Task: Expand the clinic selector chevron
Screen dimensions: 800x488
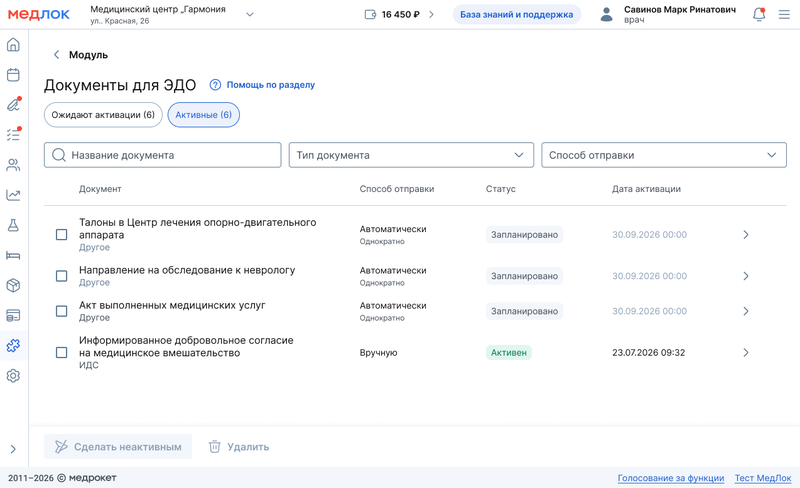Action: [x=250, y=14]
